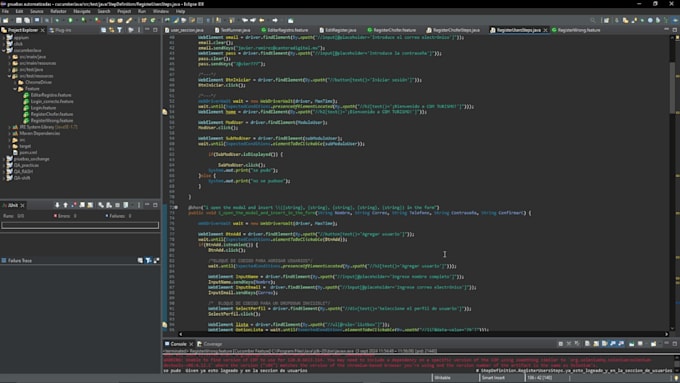Click the New file toolbar icon
680x383 pixels.
pyautogui.click(x=5, y=20)
